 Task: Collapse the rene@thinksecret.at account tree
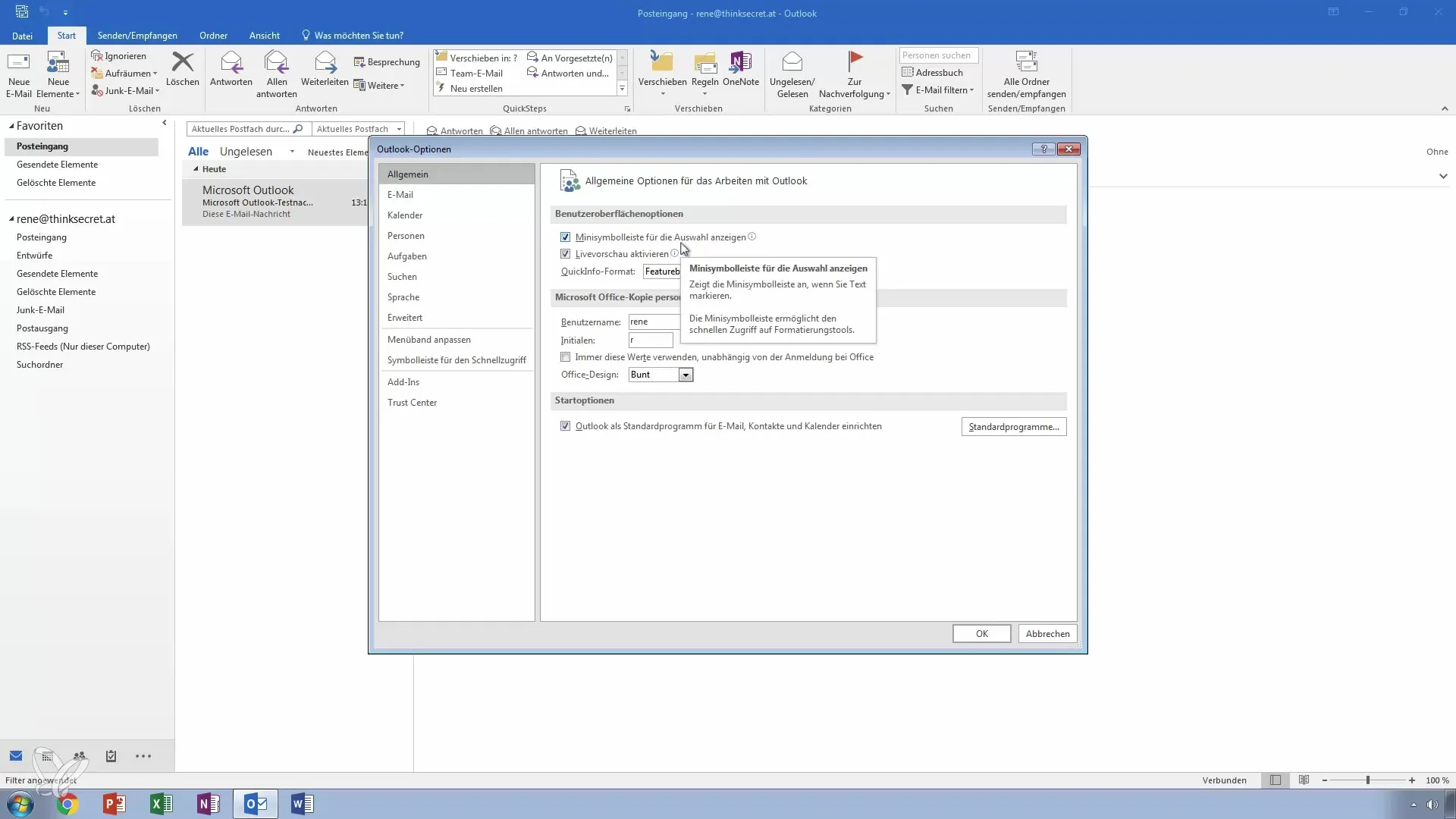(x=11, y=219)
